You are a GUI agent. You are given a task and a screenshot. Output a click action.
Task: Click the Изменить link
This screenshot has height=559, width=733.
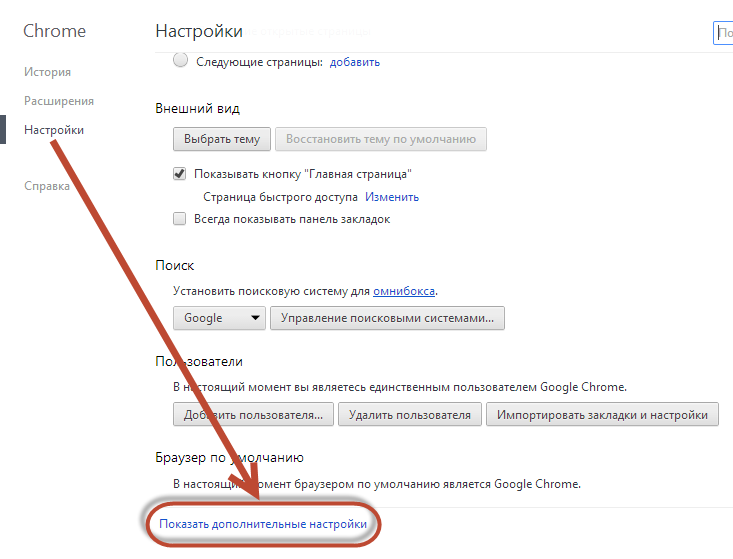tap(391, 197)
